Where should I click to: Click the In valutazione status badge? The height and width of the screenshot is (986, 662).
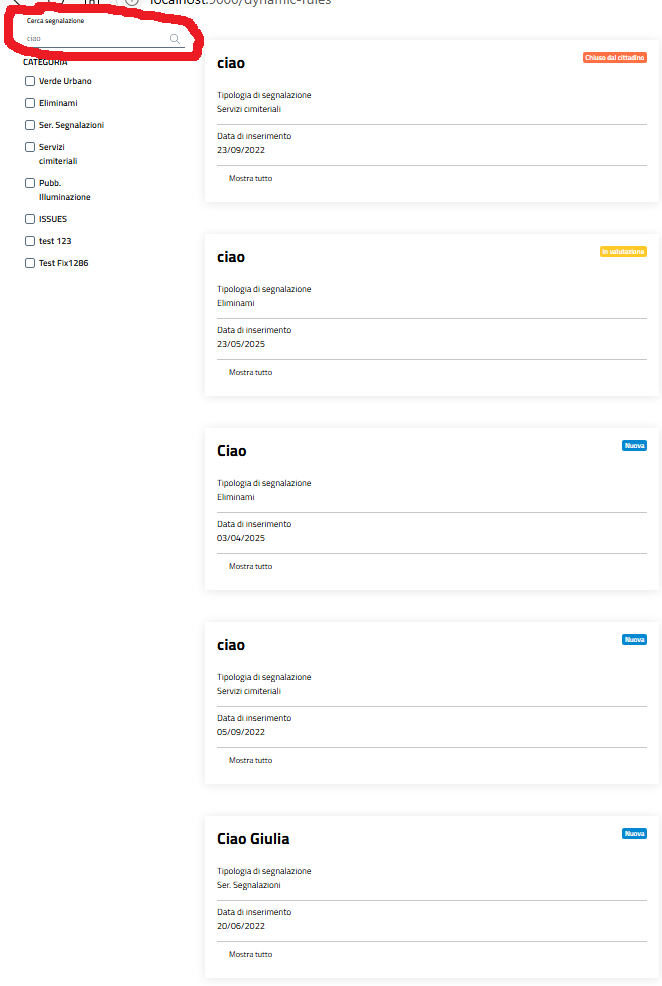click(623, 252)
